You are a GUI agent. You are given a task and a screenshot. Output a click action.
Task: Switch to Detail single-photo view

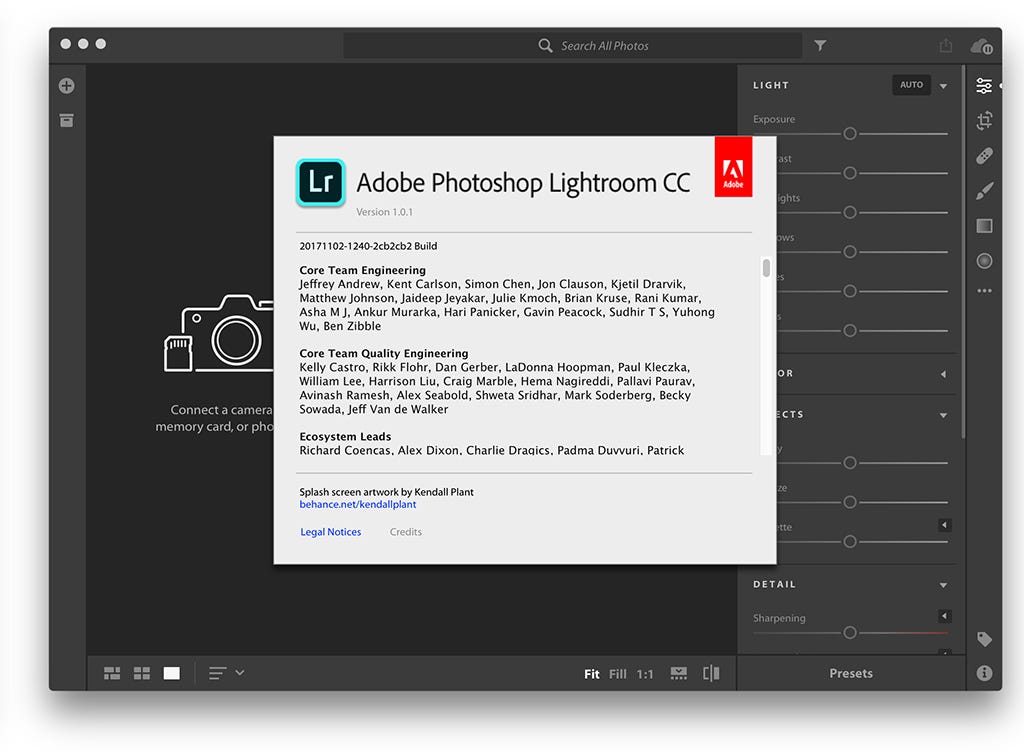172,673
